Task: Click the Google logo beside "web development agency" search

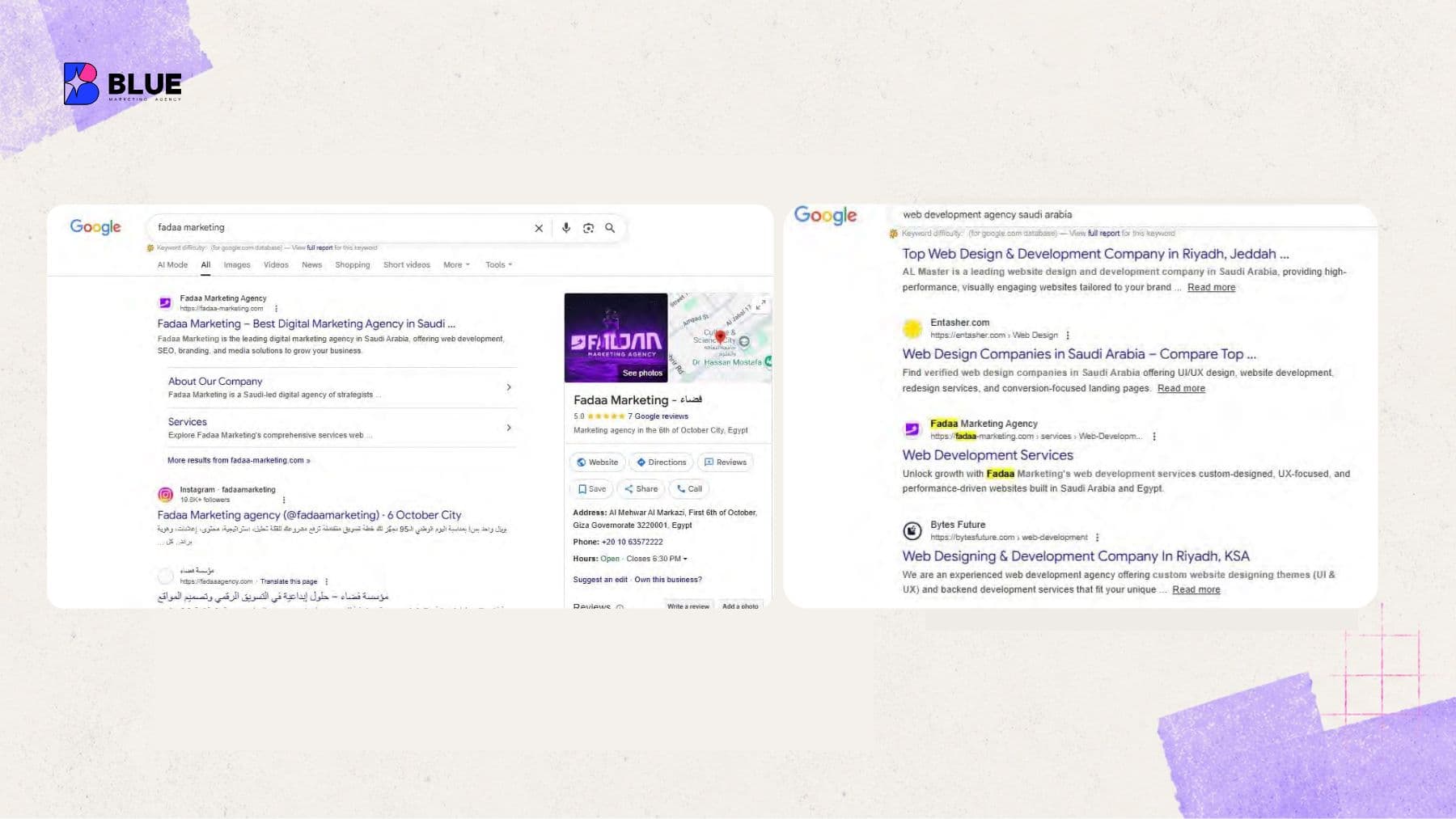Action: point(825,215)
